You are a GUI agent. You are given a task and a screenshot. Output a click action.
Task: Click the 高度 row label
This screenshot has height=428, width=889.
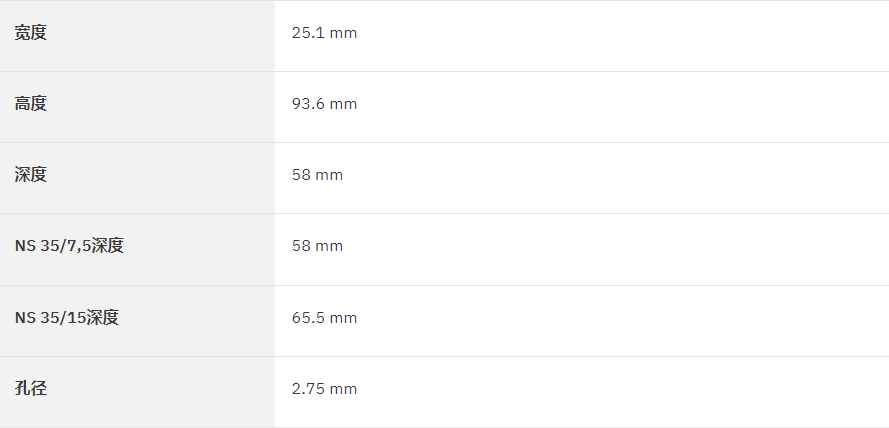pos(31,104)
